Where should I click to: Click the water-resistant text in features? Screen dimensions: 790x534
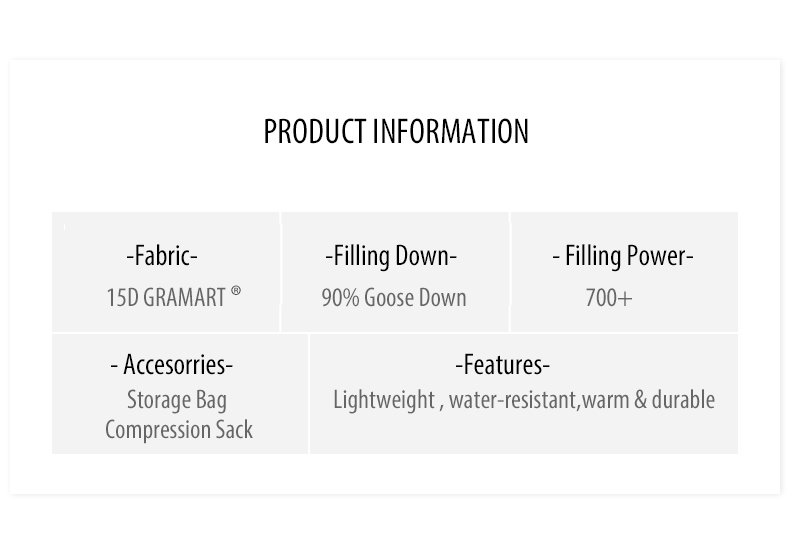tap(513, 400)
